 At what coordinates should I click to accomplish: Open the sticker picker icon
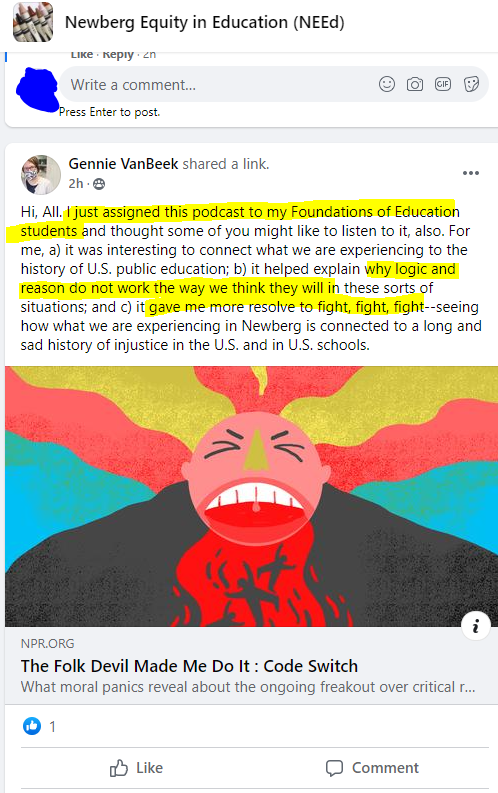click(x=471, y=84)
